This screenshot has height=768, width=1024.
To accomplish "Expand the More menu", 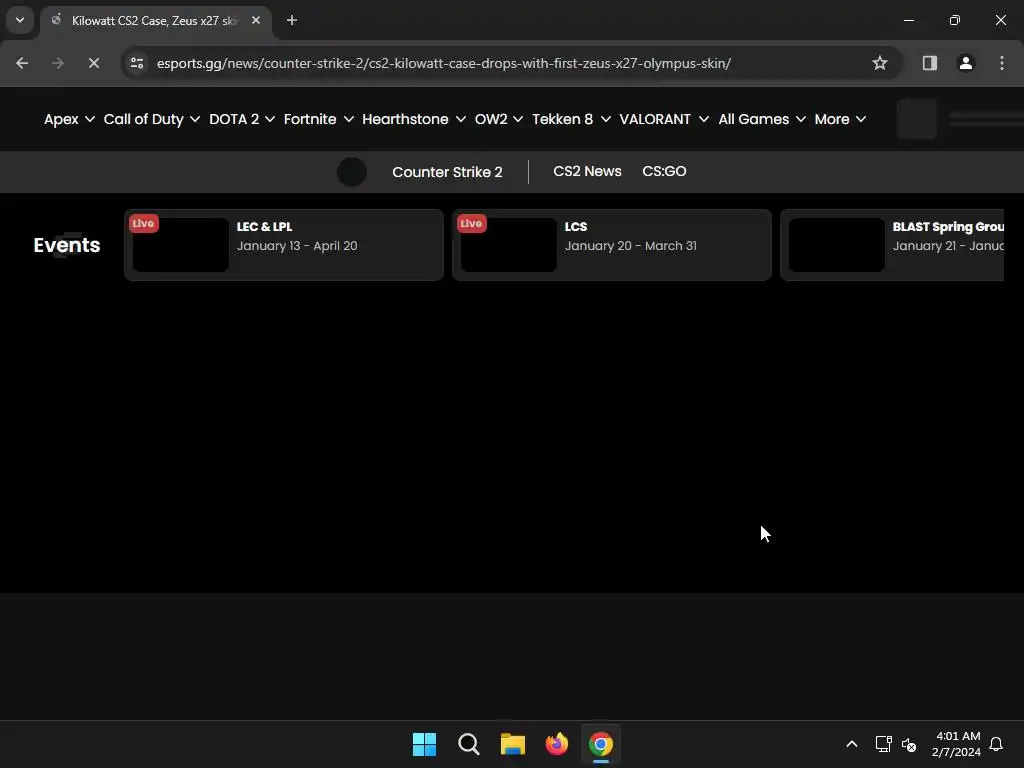I will coord(840,119).
